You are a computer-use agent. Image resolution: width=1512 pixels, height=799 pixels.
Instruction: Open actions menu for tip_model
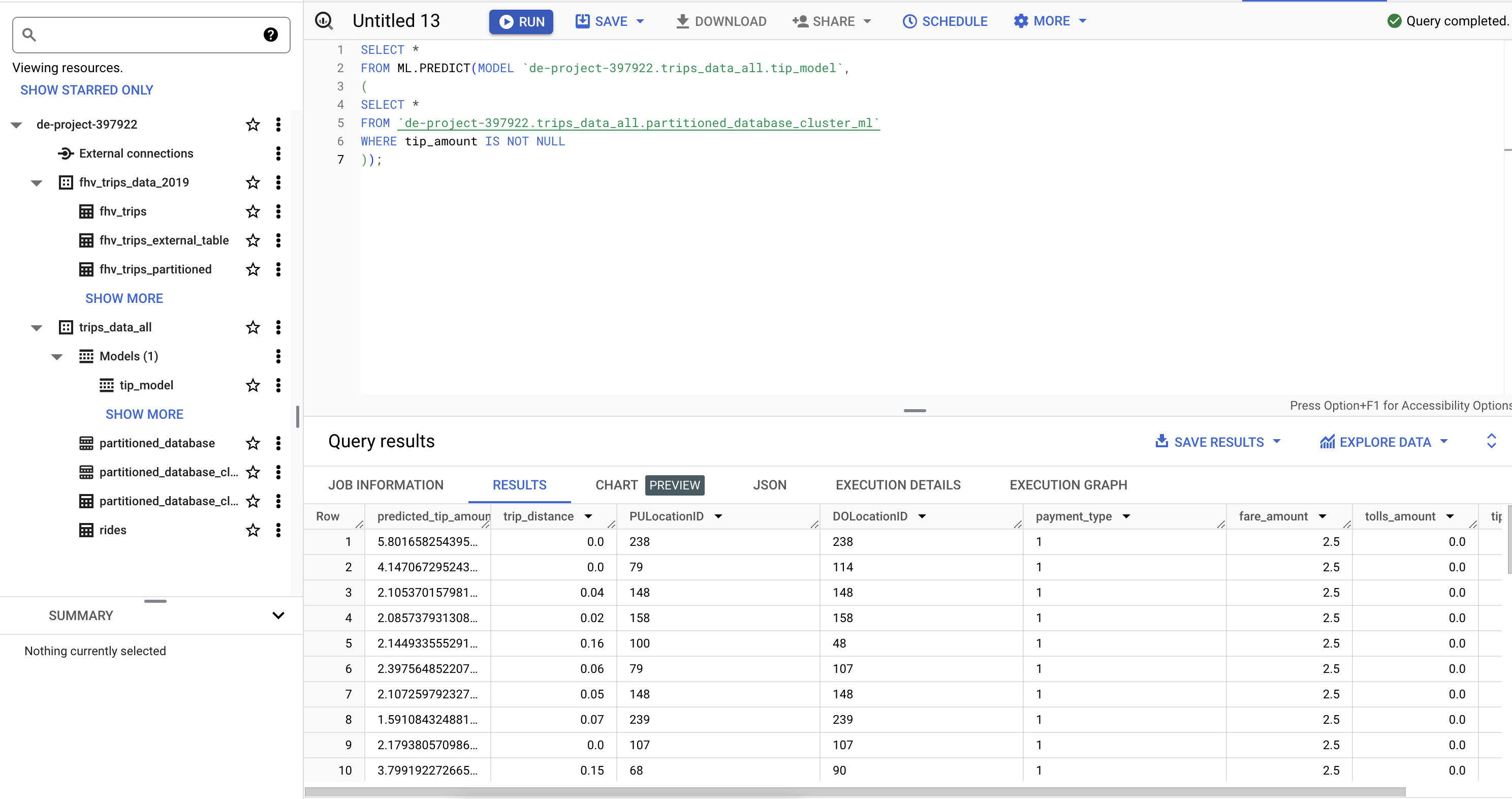click(x=278, y=385)
